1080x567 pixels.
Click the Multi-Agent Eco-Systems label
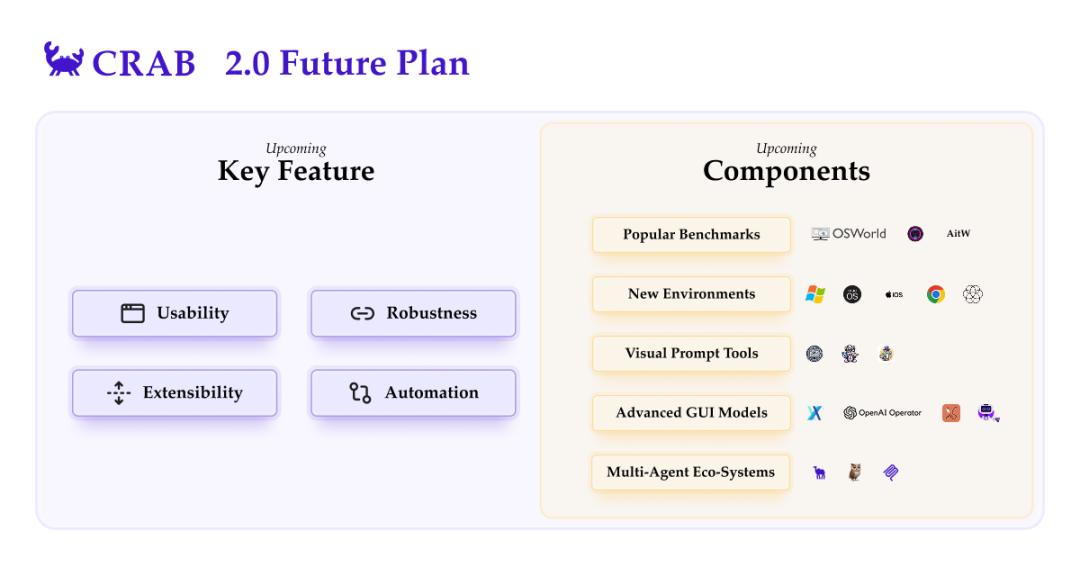[x=691, y=472]
